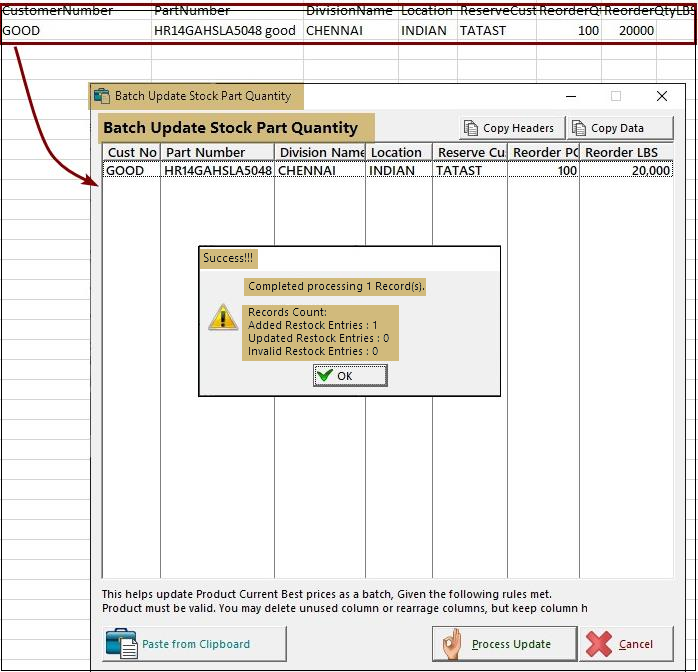Click the OK hand icon on Process Update

[x=452, y=644]
